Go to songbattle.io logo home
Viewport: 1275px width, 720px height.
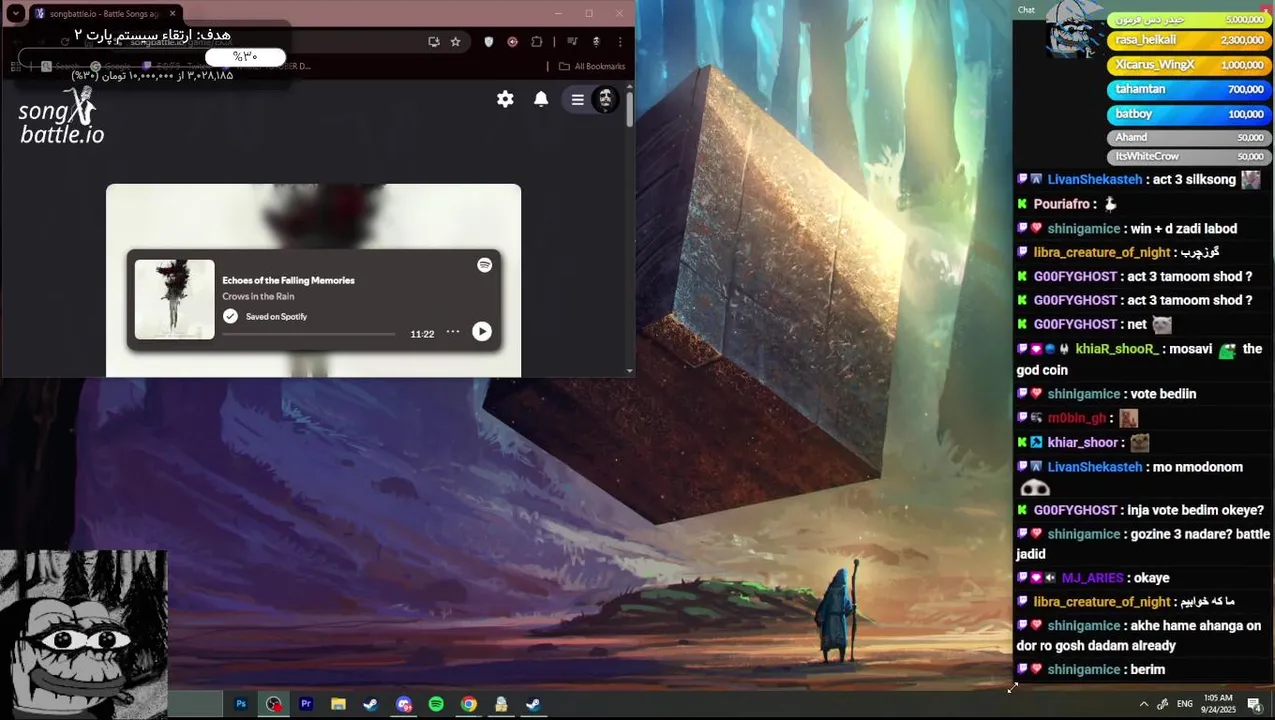pyautogui.click(x=61, y=116)
